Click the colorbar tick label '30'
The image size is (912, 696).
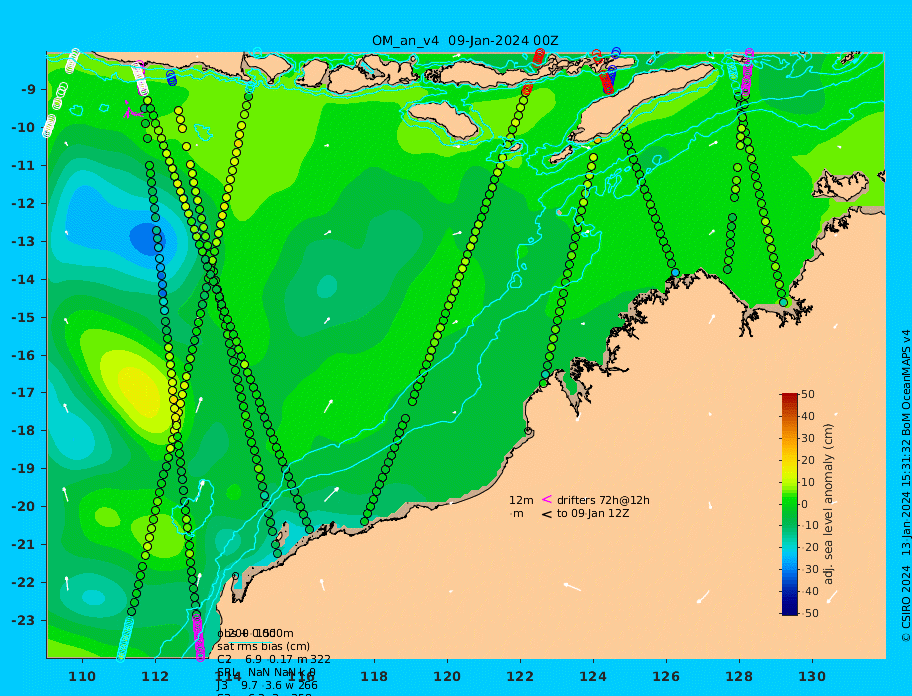808,438
